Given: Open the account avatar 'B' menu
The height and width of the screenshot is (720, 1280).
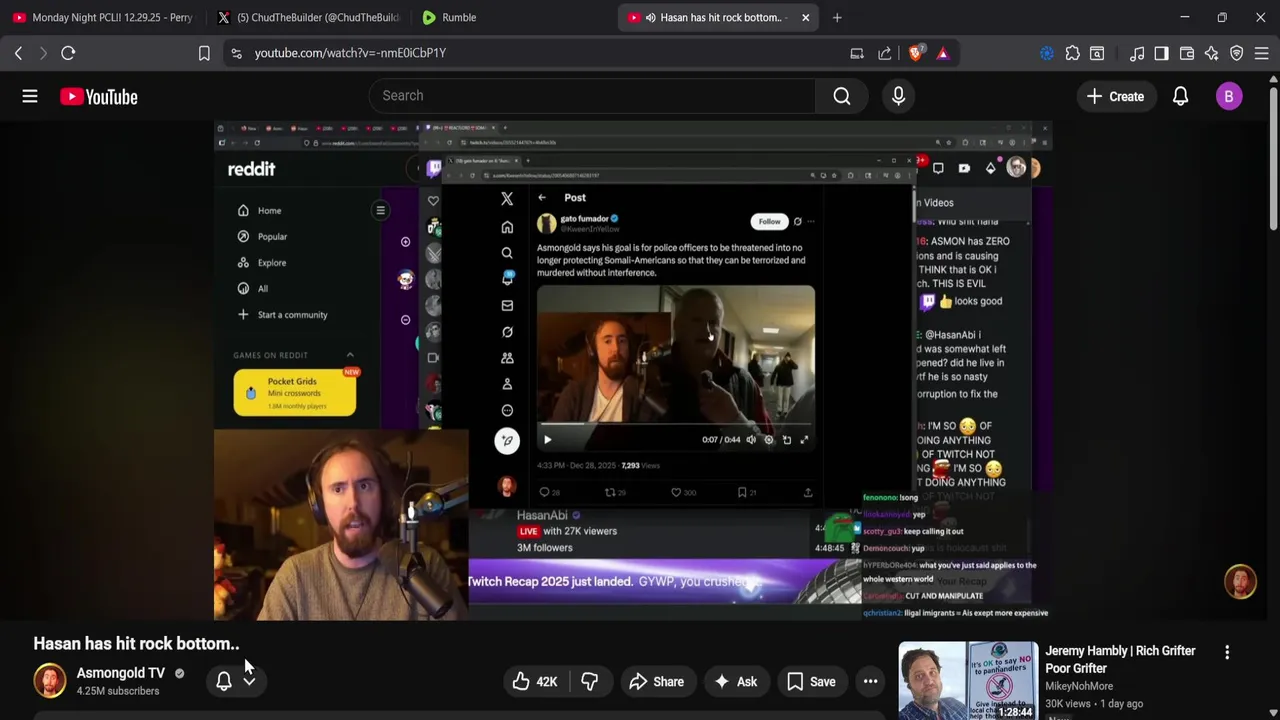Looking at the screenshot, I should 1229,96.
